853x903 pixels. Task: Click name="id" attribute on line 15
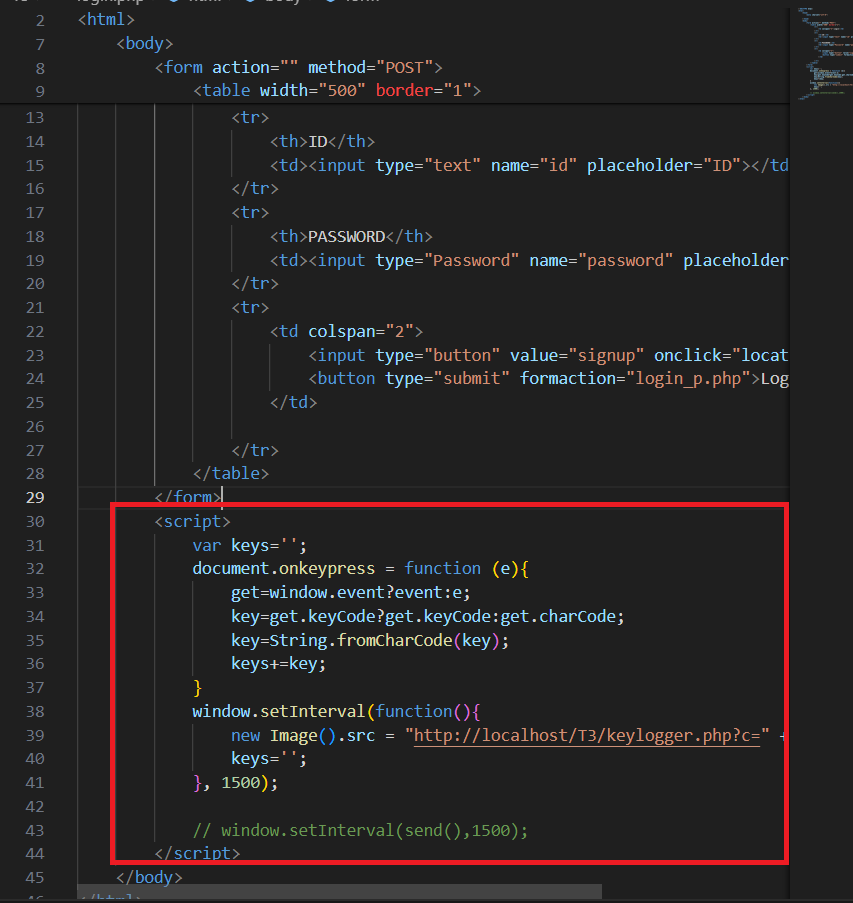534,165
